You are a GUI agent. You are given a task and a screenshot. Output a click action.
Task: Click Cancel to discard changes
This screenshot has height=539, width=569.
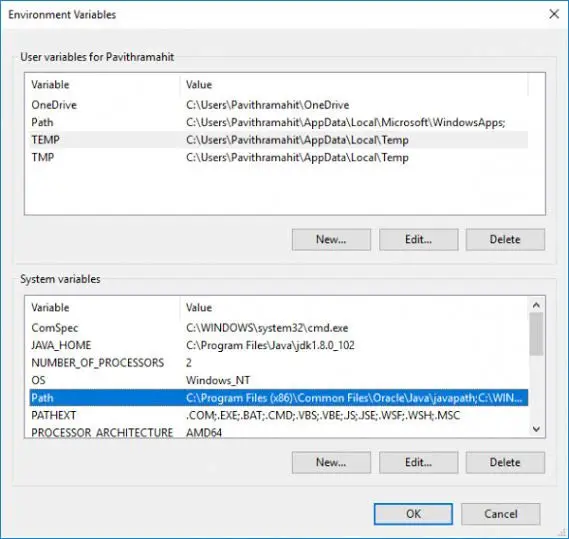(x=501, y=514)
